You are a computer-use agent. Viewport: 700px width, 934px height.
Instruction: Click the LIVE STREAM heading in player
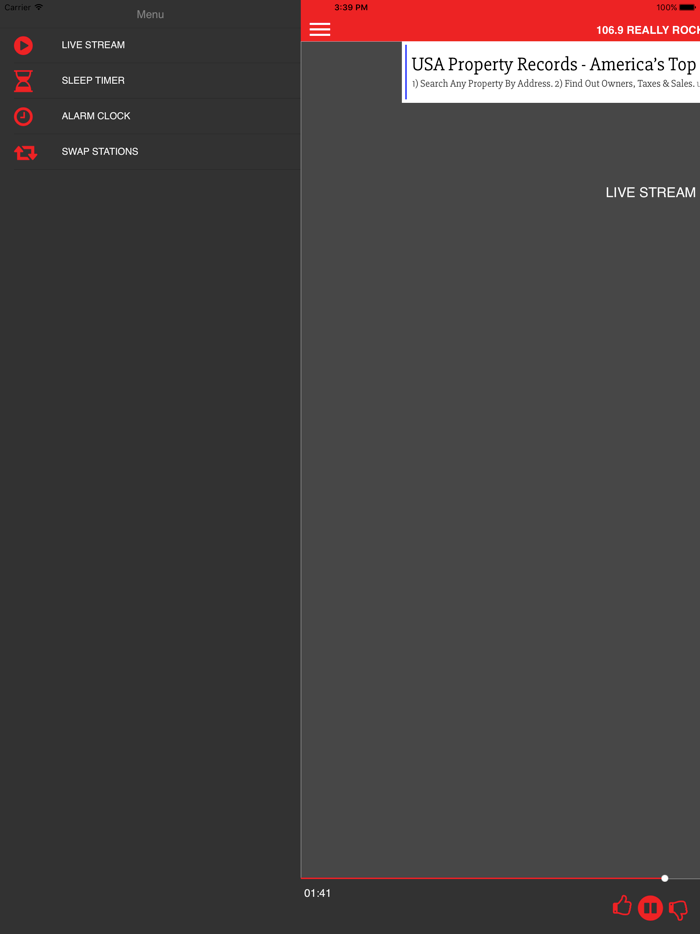[x=651, y=192]
